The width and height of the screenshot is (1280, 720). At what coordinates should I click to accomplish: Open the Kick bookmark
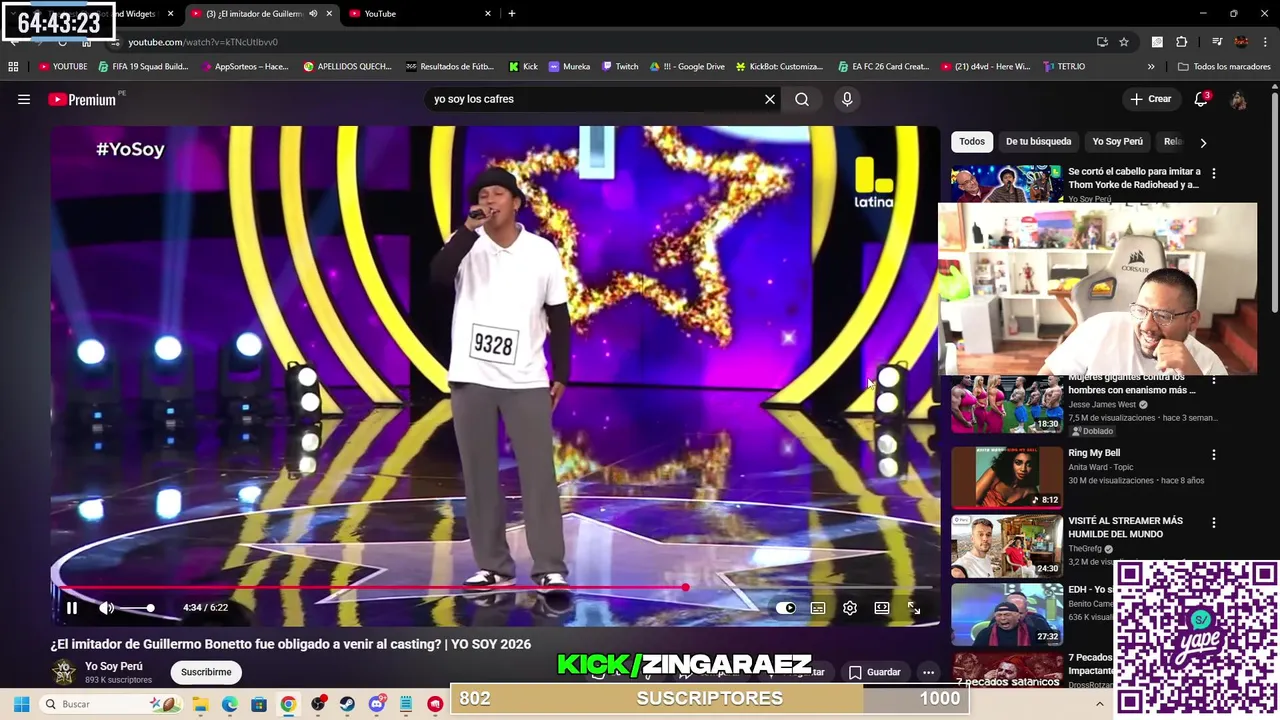pyautogui.click(x=523, y=67)
